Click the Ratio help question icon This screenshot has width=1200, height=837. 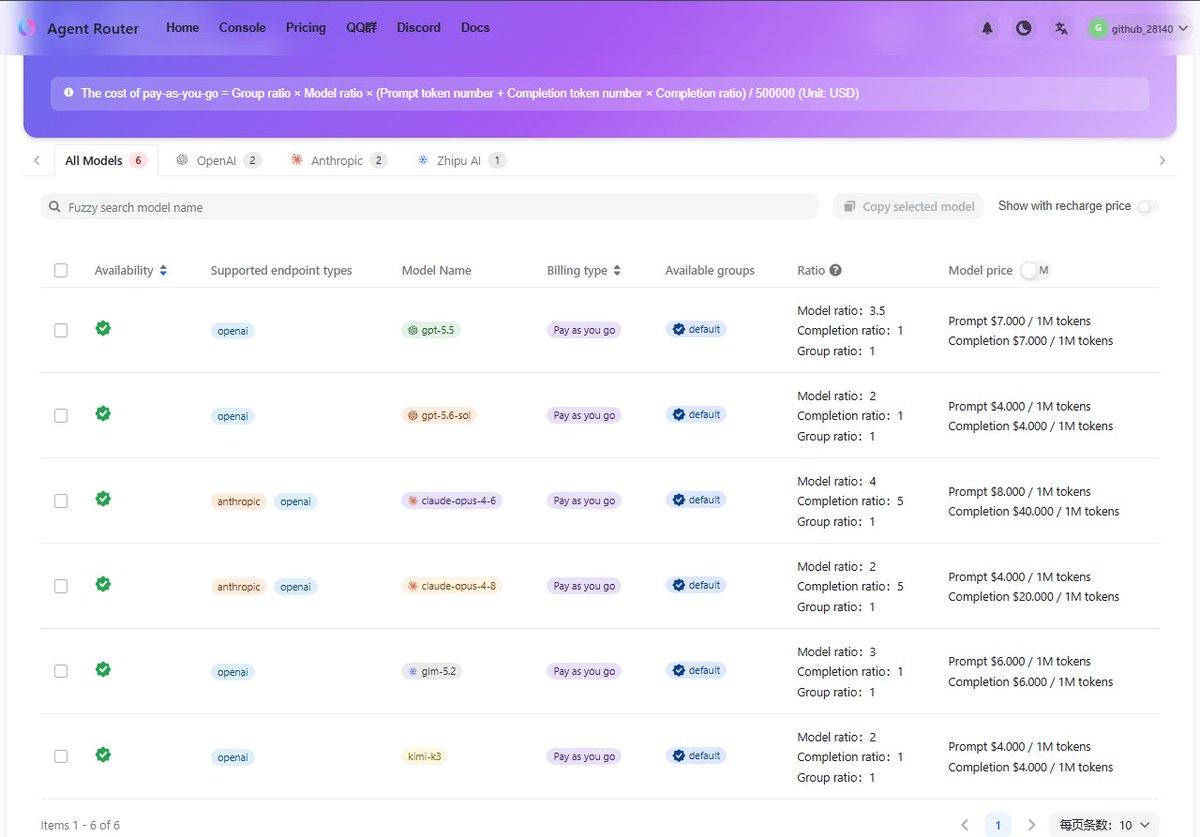(x=836, y=270)
